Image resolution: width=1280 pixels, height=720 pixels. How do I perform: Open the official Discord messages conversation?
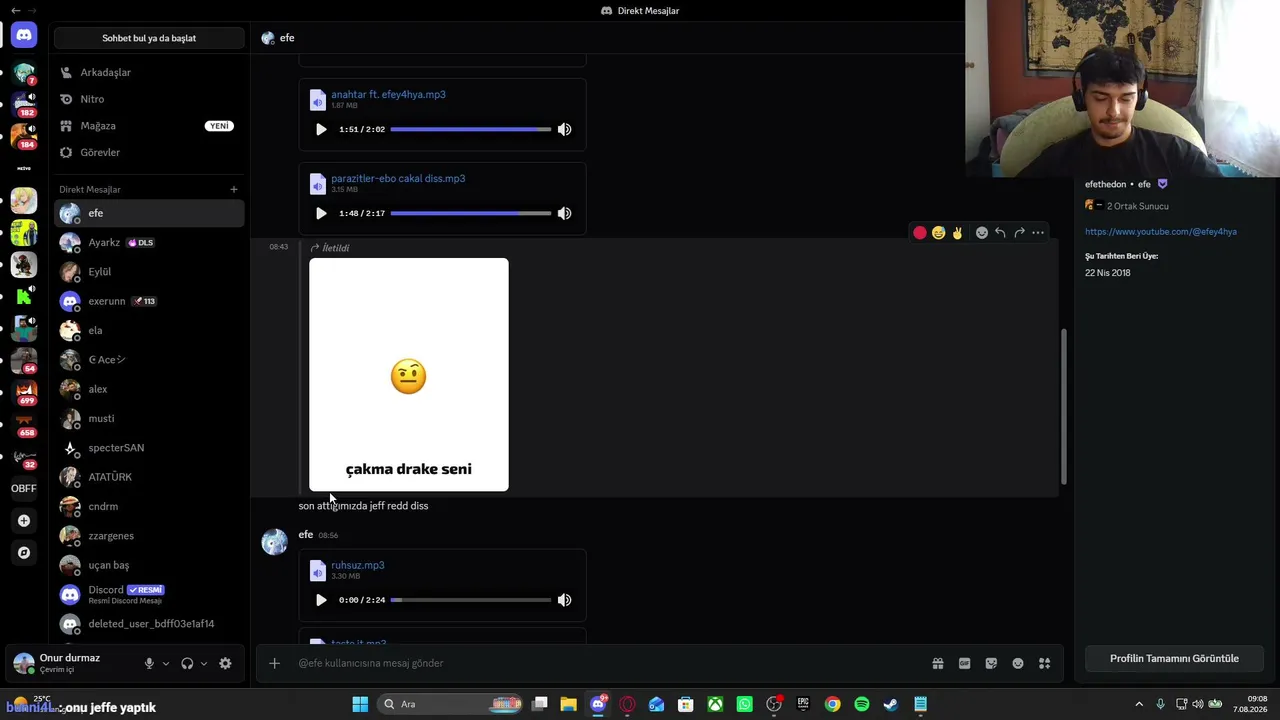[149, 595]
